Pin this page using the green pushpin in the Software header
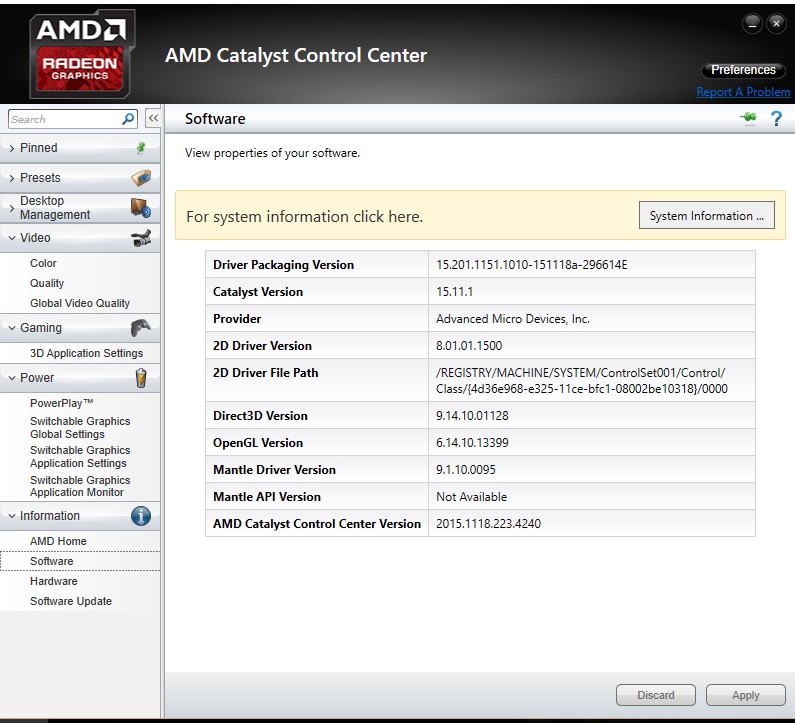Screen dimensions: 795x723 pos(748,118)
